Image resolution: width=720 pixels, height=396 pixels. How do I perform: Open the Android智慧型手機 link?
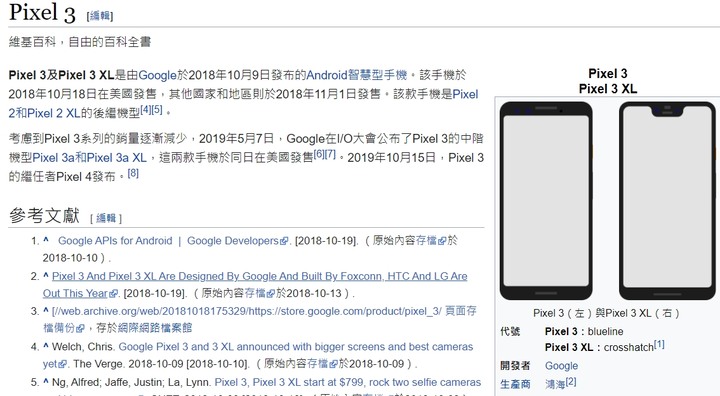tap(356, 75)
